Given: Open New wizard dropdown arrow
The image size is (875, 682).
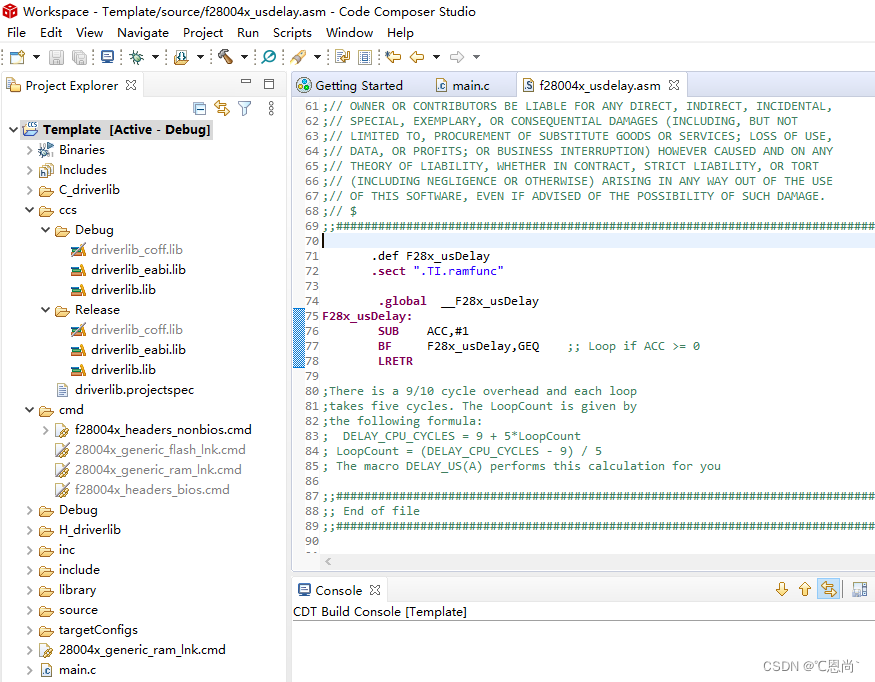Looking at the screenshot, I should 36,57.
